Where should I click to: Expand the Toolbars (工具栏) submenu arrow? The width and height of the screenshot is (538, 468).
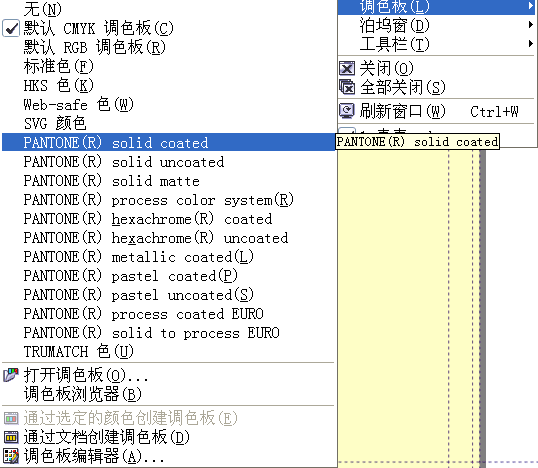tap(531, 44)
